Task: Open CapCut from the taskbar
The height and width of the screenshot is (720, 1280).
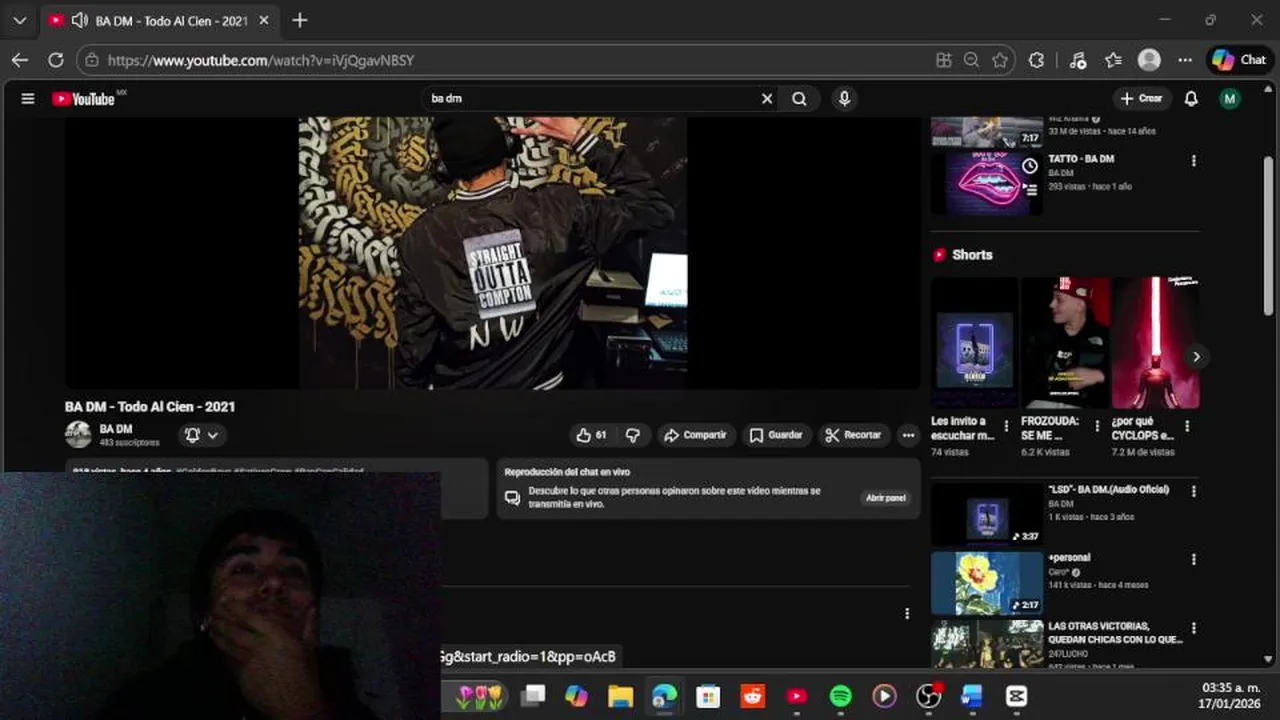Action: [1017, 696]
